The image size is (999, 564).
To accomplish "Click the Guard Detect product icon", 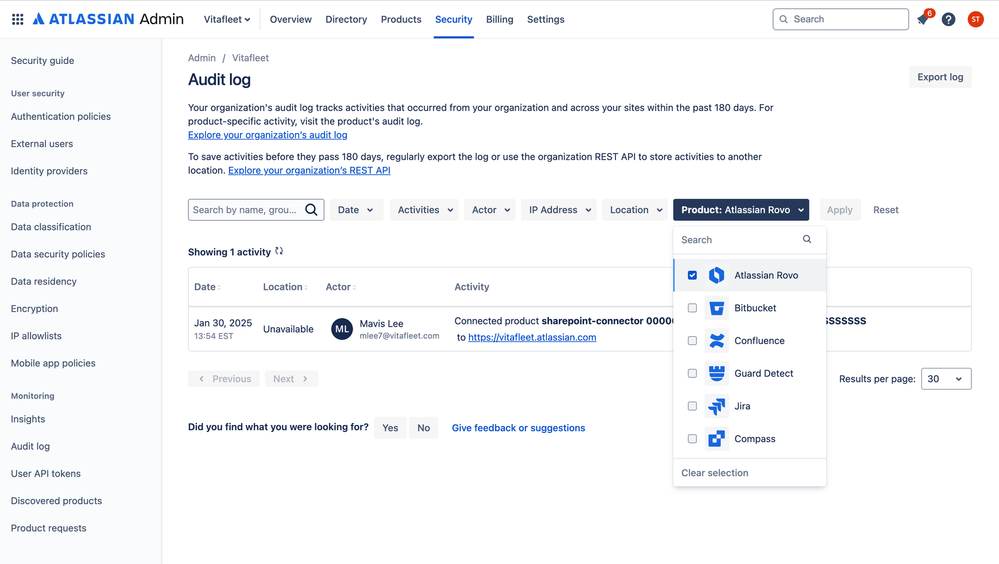I will (717, 373).
